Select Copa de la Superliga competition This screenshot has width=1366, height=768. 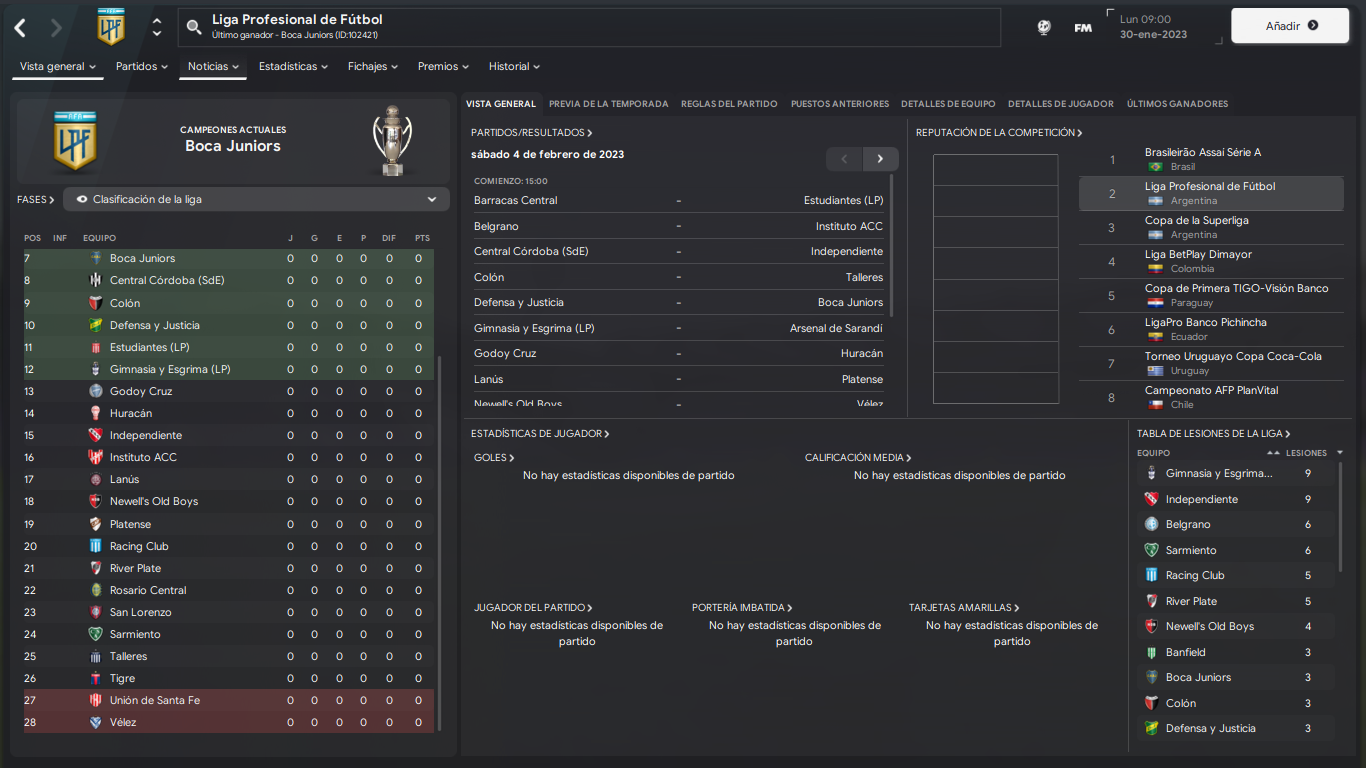1211,227
